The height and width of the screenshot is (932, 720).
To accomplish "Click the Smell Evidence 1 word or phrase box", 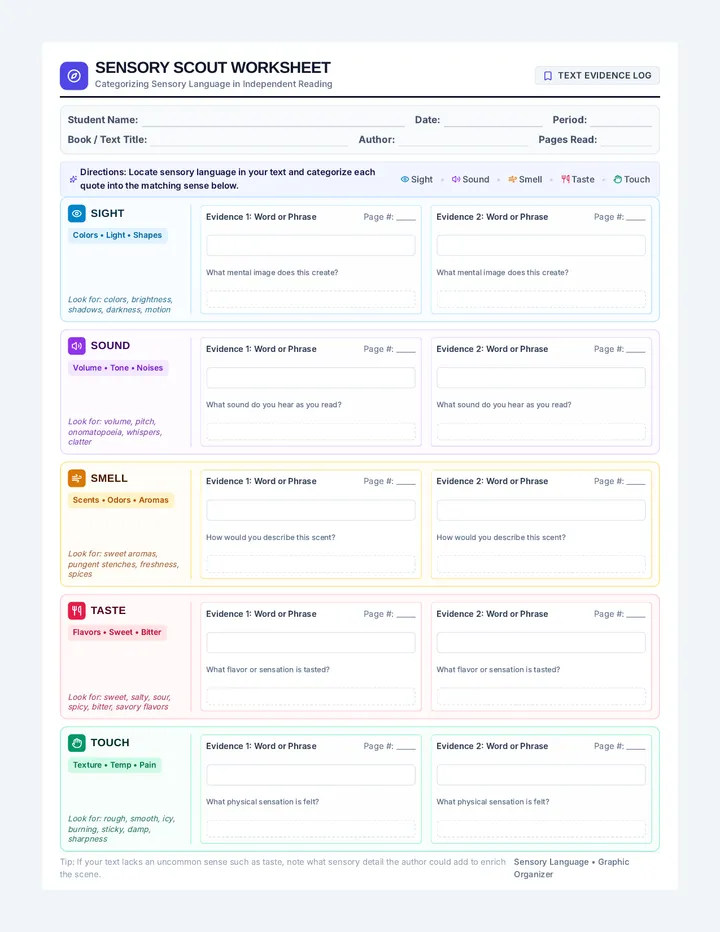I will click(x=310, y=510).
